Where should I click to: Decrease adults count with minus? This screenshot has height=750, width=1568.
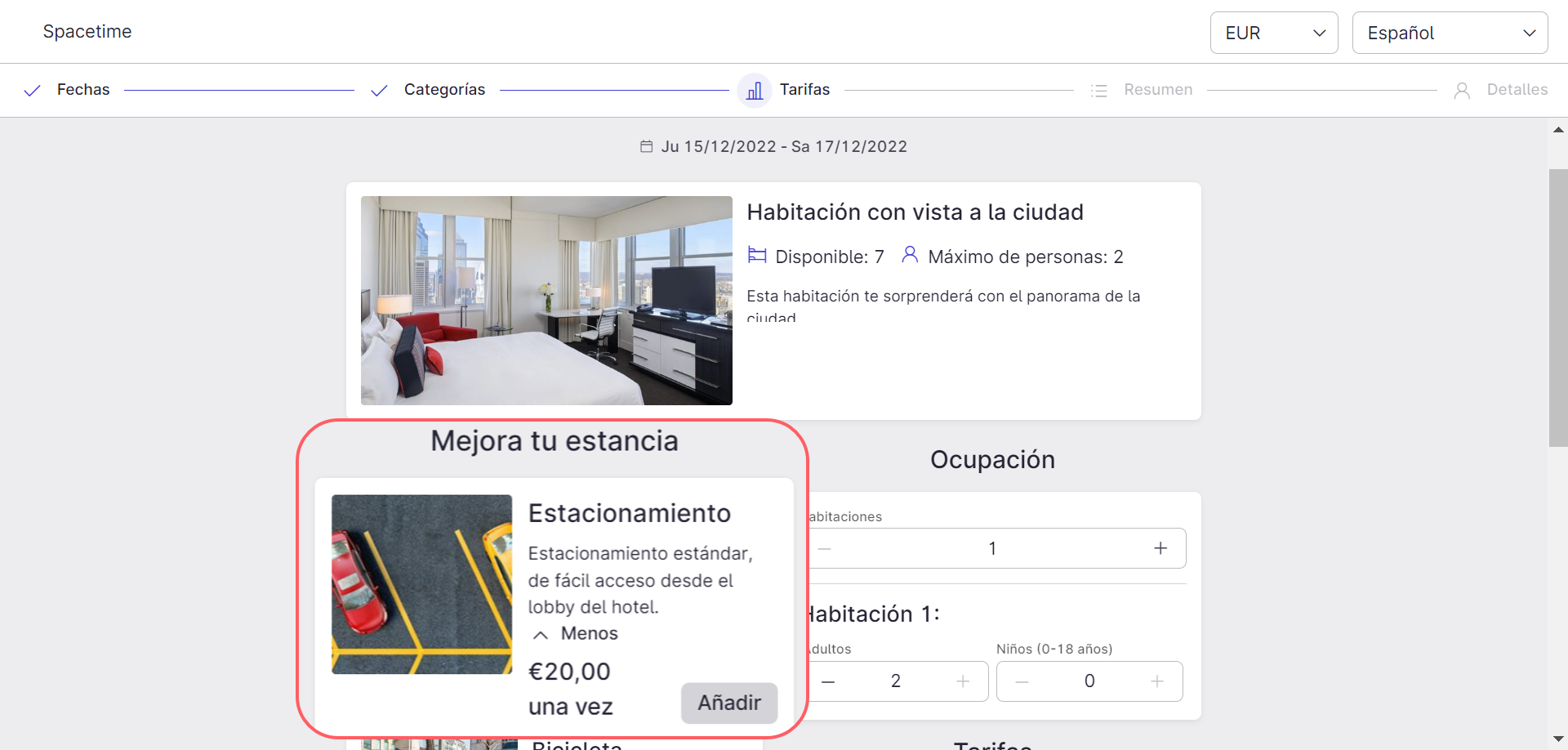point(828,681)
